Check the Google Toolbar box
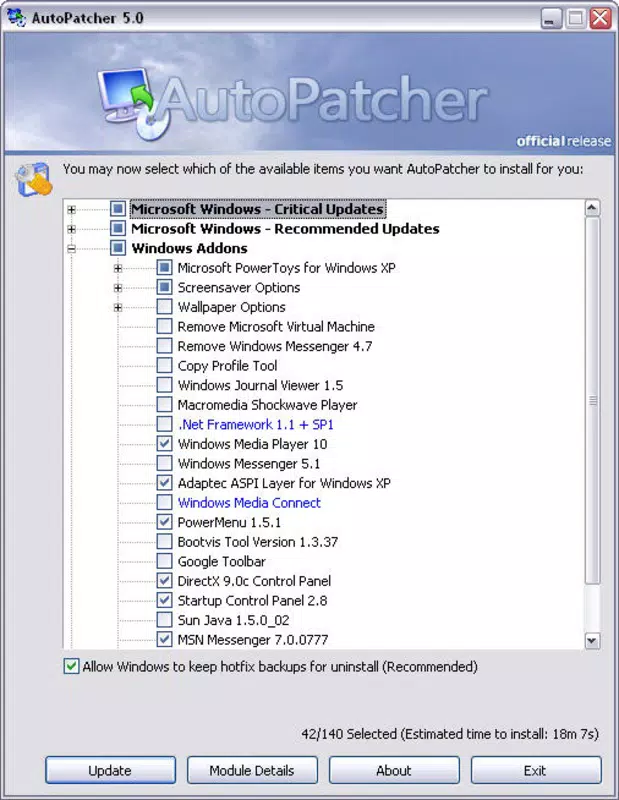Screen dimensions: 619x800 click(164, 561)
